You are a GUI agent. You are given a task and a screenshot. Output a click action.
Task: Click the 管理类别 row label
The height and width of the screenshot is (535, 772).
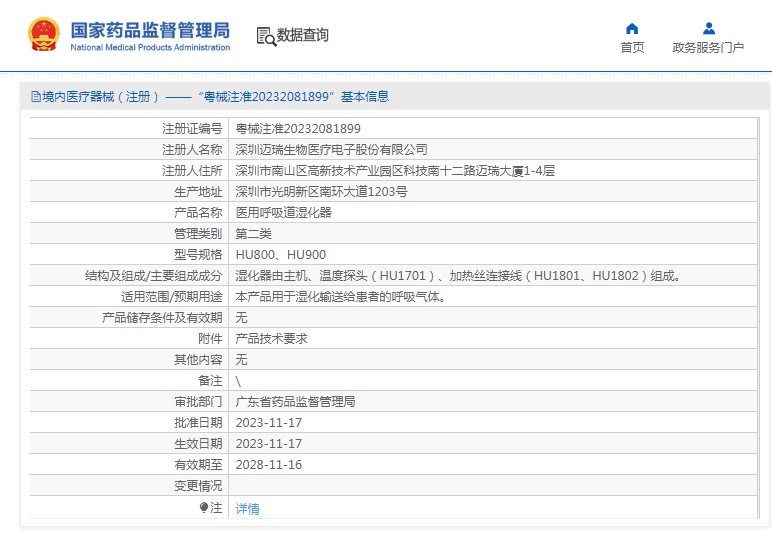pos(198,234)
